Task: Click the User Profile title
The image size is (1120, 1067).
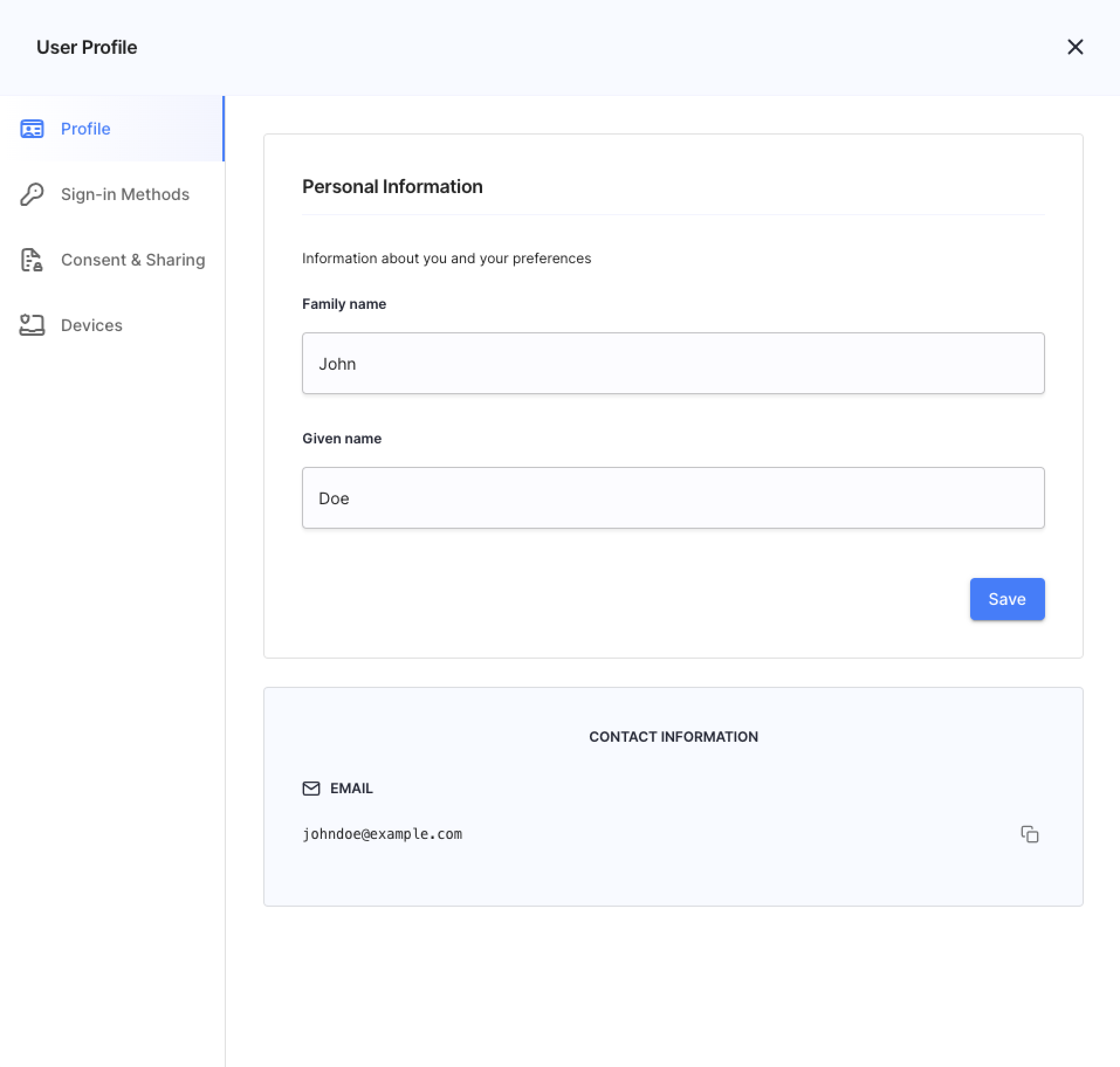Action: [87, 47]
